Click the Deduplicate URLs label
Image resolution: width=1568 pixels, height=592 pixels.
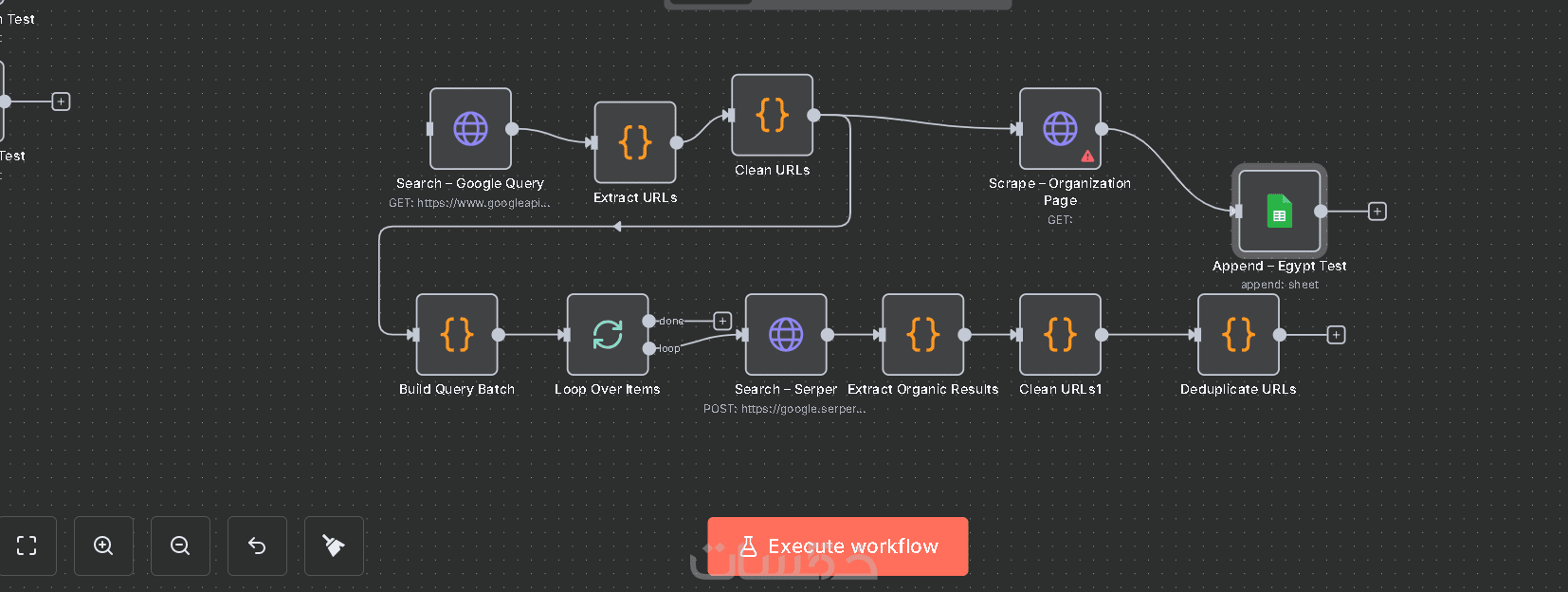(1238, 389)
